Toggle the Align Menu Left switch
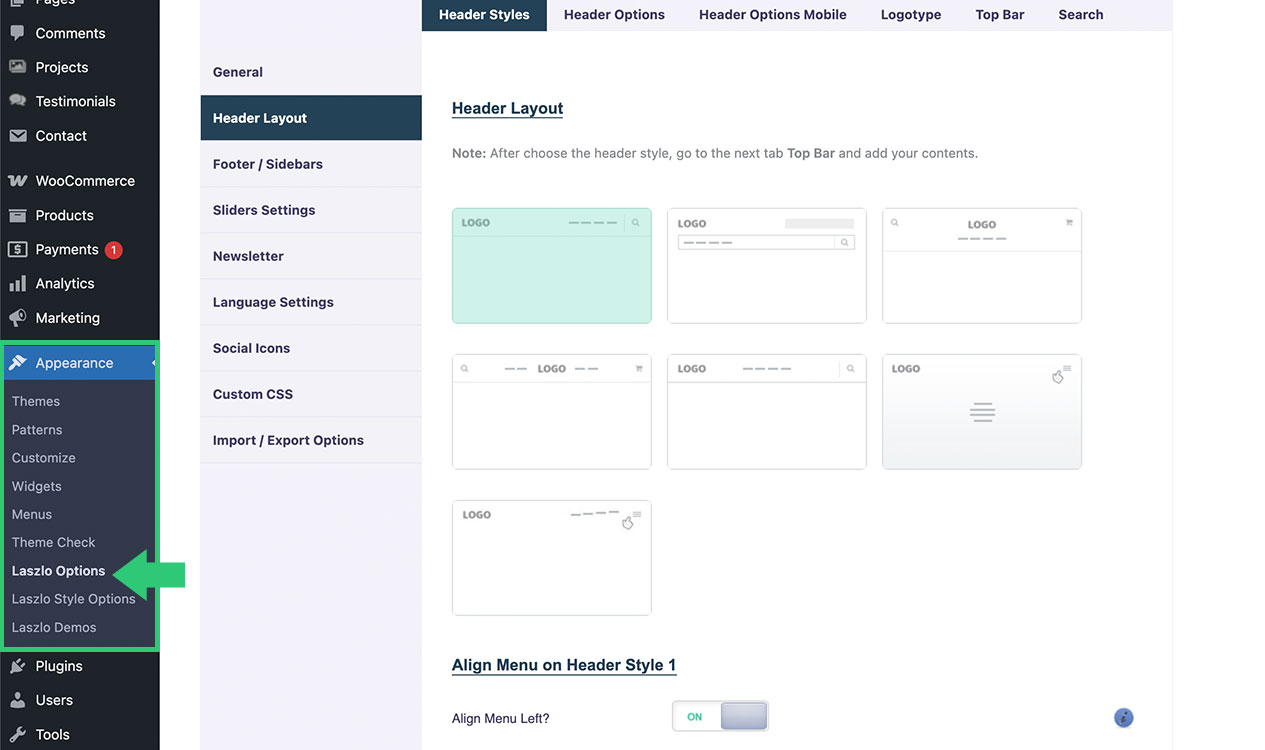 click(x=720, y=716)
